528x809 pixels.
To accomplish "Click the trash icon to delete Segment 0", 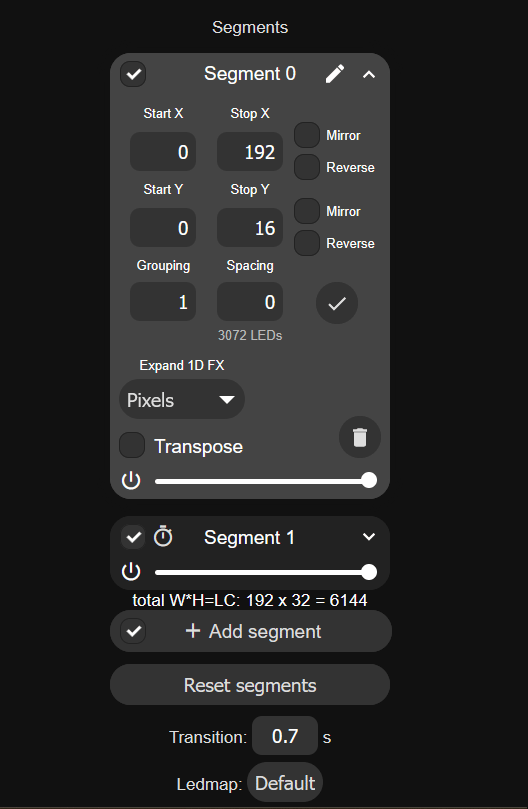I will [360, 437].
